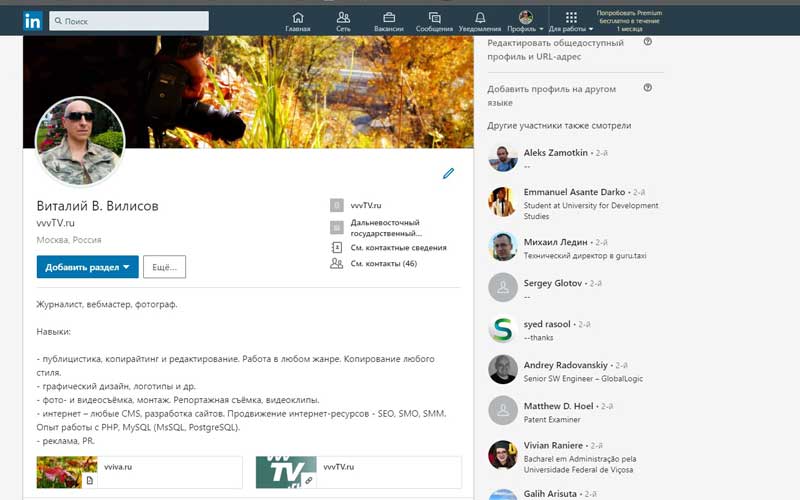This screenshot has width=800, height=500.
Task: Click Emmanuel Asante Darko's avatar
Action: [x=503, y=202]
